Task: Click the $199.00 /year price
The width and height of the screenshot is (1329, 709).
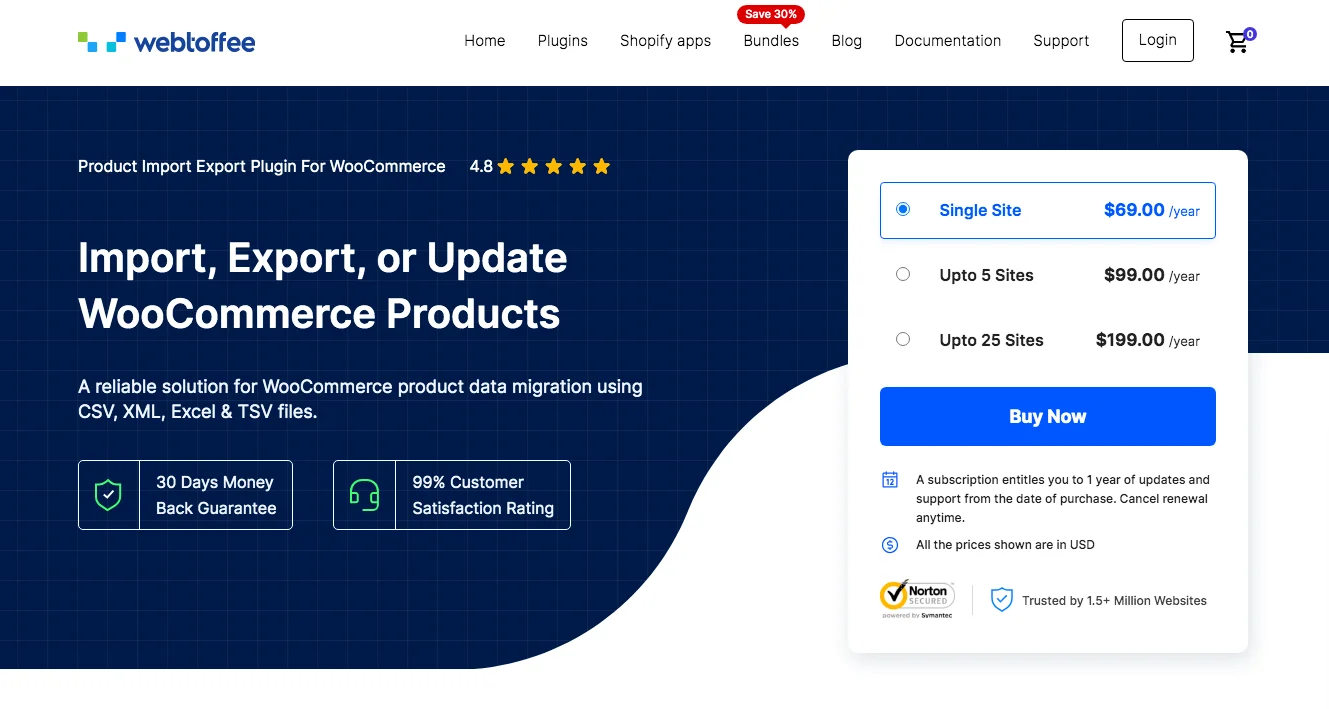Action: (x=1148, y=340)
